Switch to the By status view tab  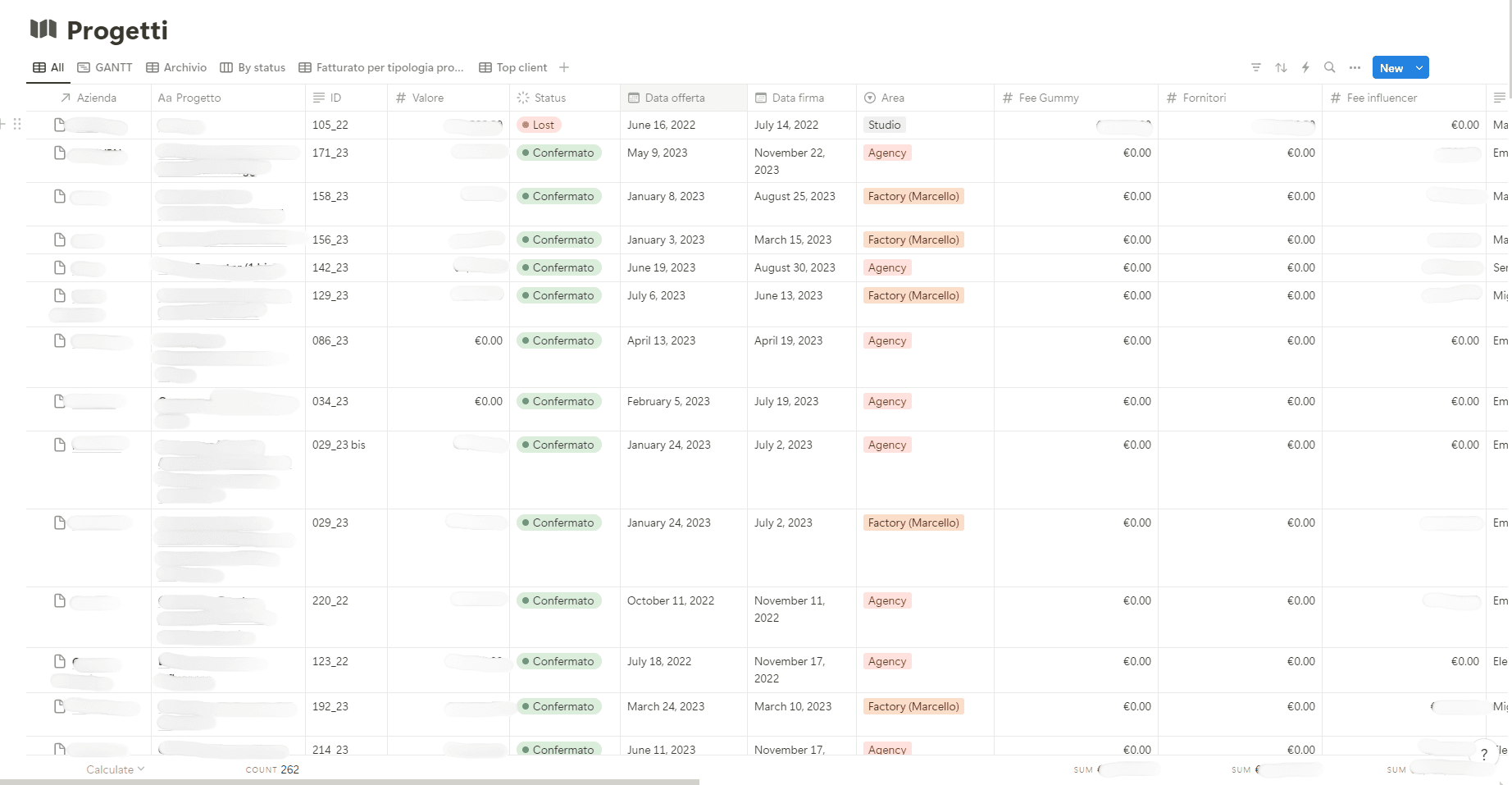click(253, 67)
